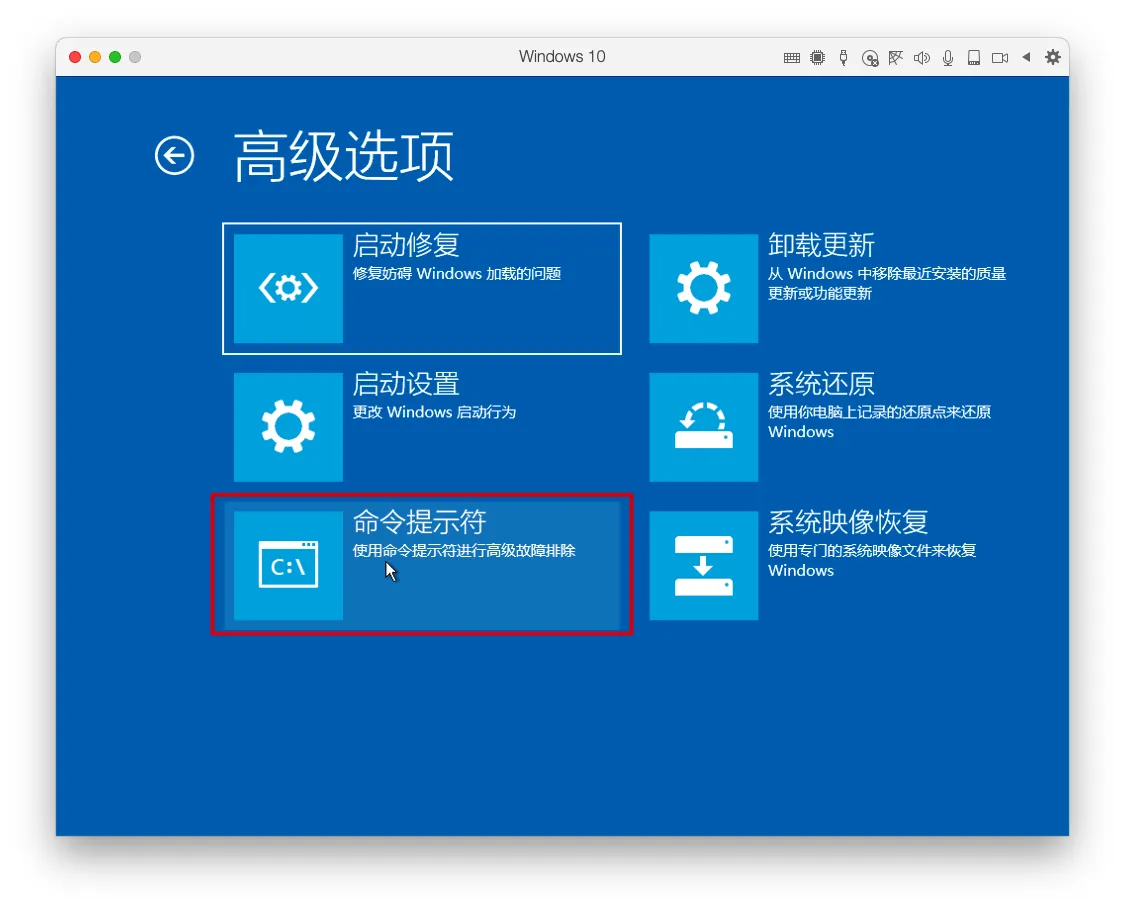Enter full screen with green button
Image resolution: width=1125 pixels, height=910 pixels.
[x=115, y=57]
